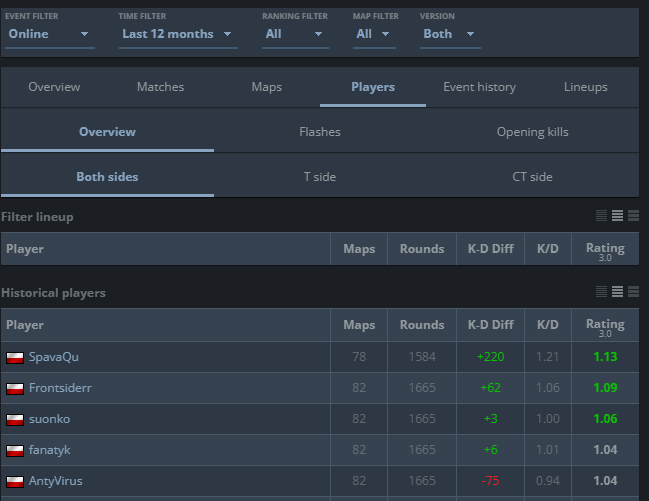Click the Poland flag next to AntyVirus
The image size is (649, 501).
tap(15, 481)
